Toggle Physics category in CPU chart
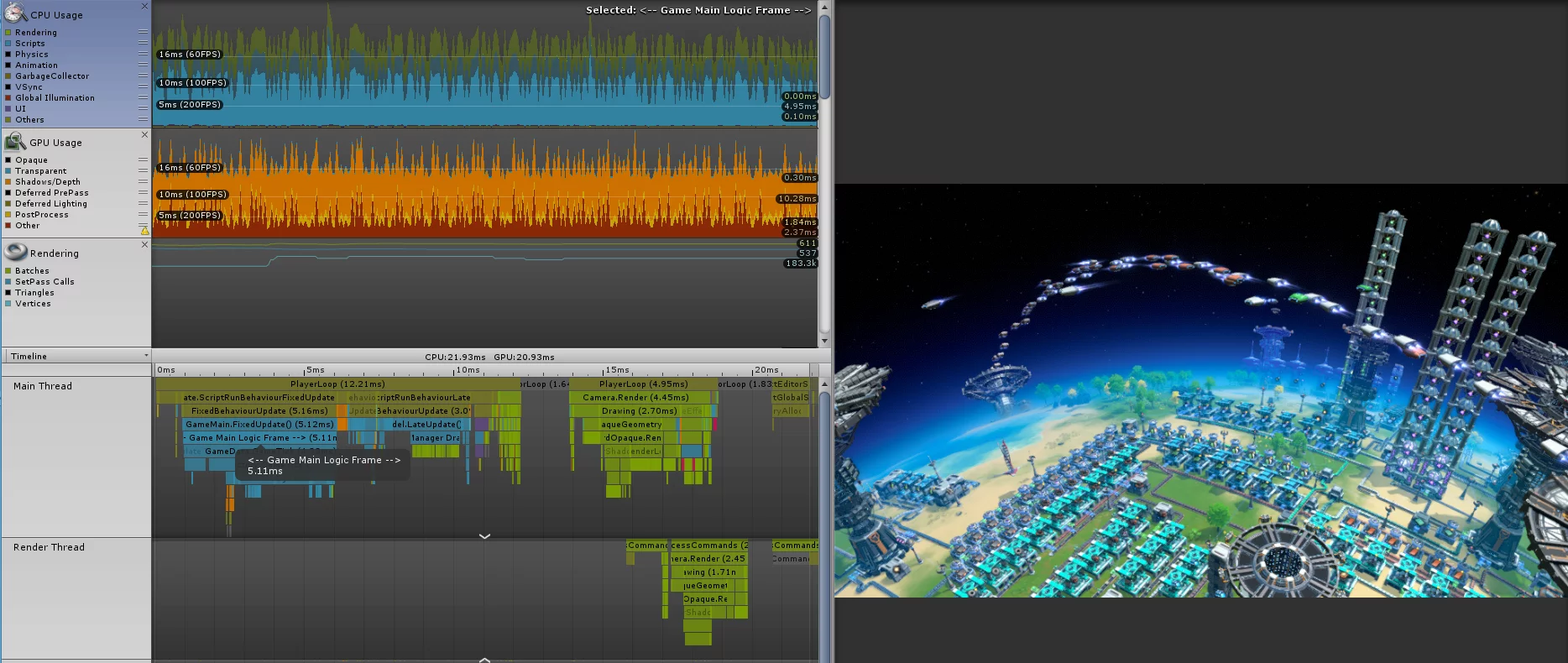The width and height of the screenshot is (1568, 663). click(8, 55)
